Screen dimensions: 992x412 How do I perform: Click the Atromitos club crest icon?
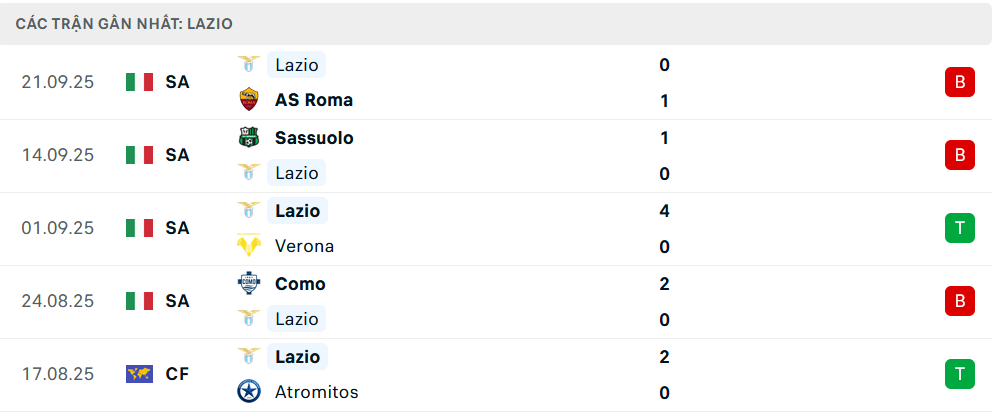click(x=248, y=392)
